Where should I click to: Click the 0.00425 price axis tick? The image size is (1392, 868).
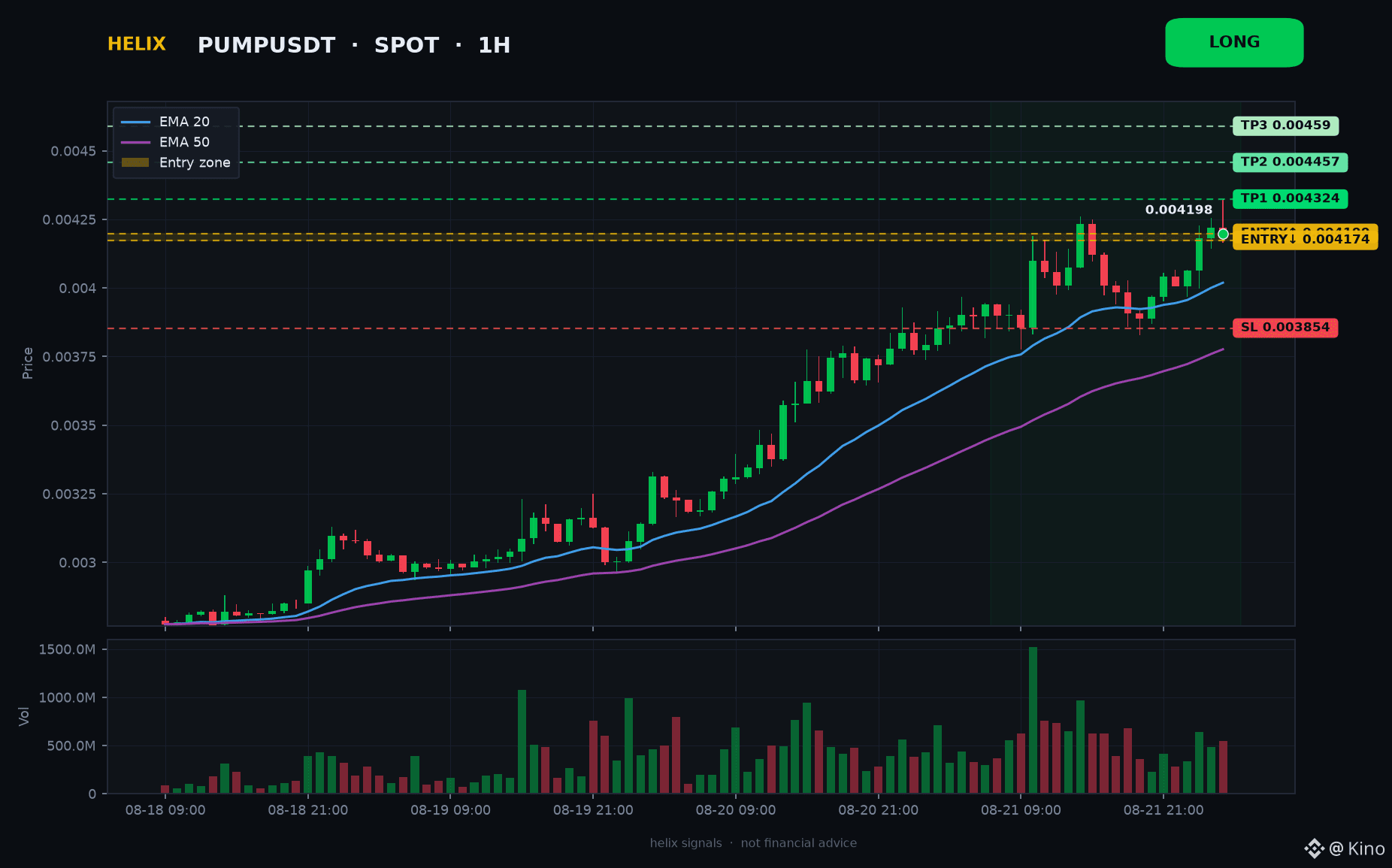pyautogui.click(x=70, y=219)
